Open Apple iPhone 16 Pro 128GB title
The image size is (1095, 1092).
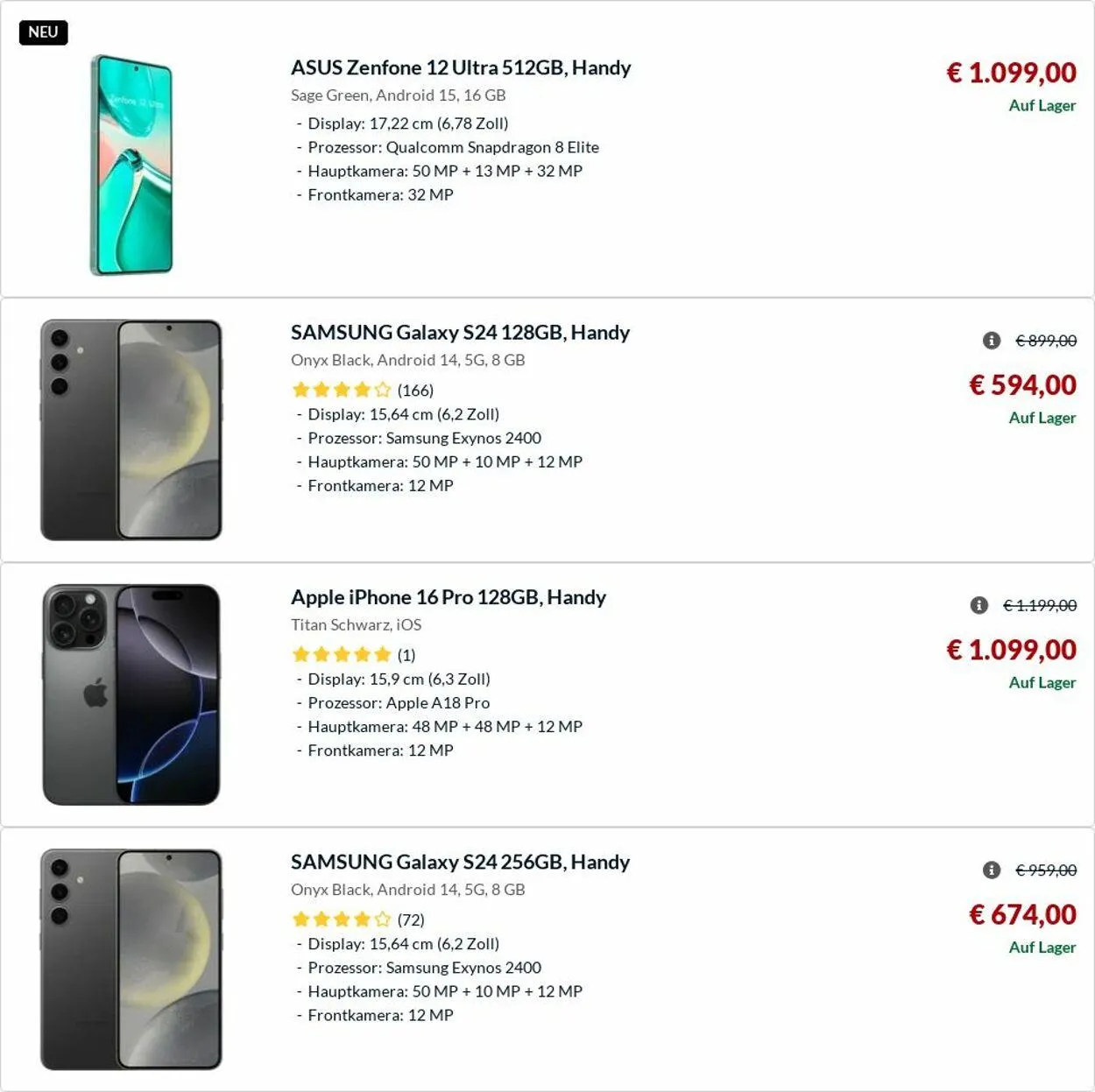pyautogui.click(x=449, y=597)
